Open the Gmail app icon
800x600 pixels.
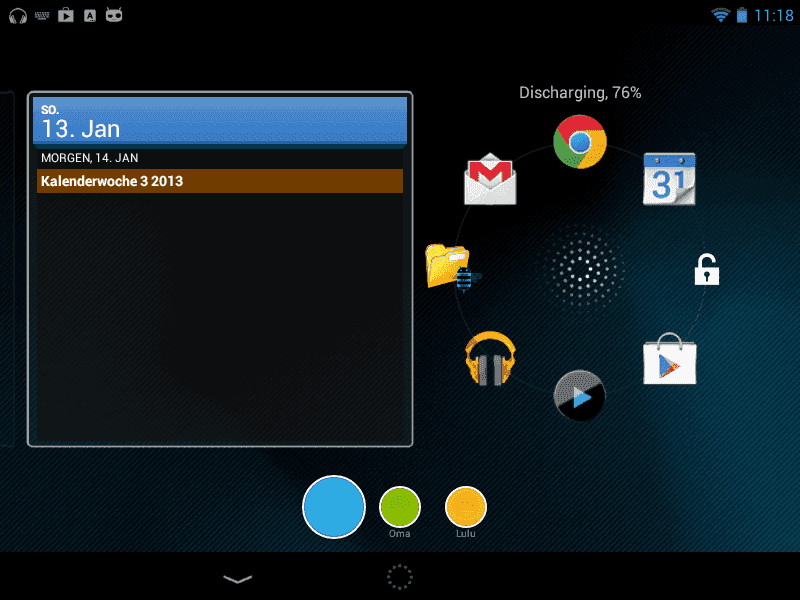pos(490,179)
